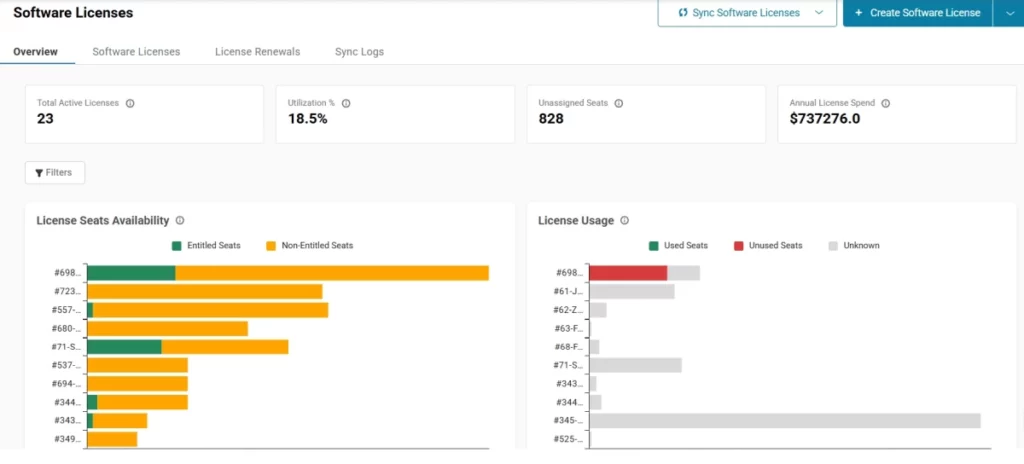Screen dimensions: 1024x464
Task: Click the Total Active Licenses value 23
Action: pyautogui.click(x=45, y=119)
